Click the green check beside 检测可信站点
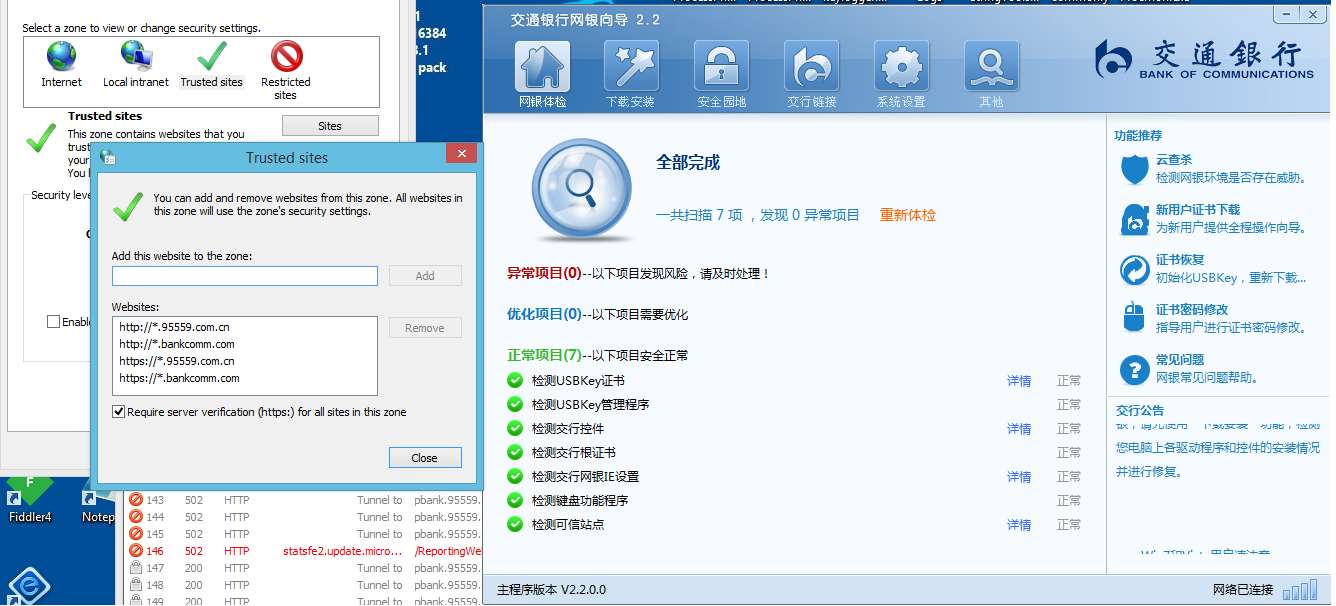1336x606 pixels. 515,524
